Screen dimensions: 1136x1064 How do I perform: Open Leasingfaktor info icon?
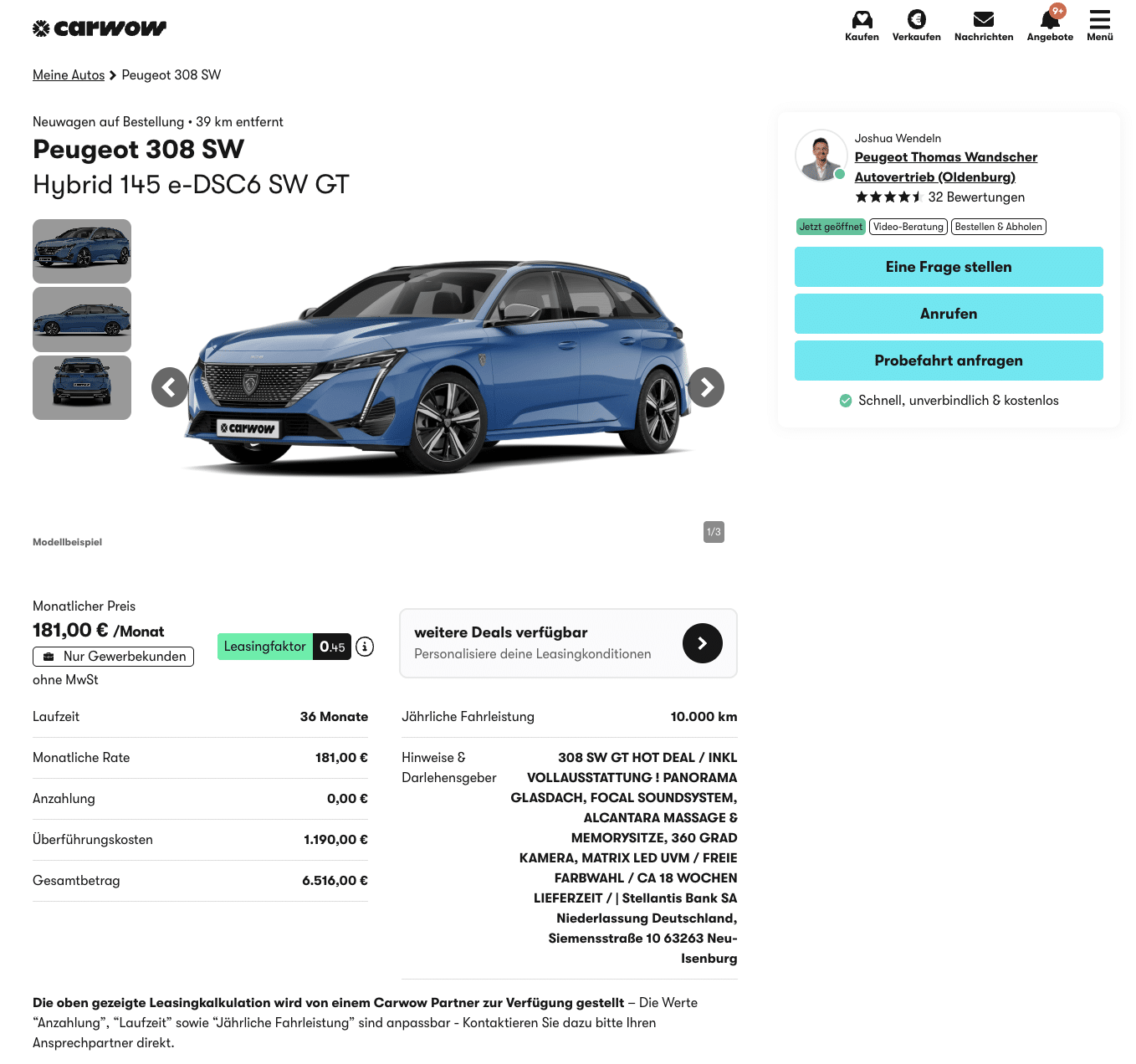pyautogui.click(x=365, y=647)
